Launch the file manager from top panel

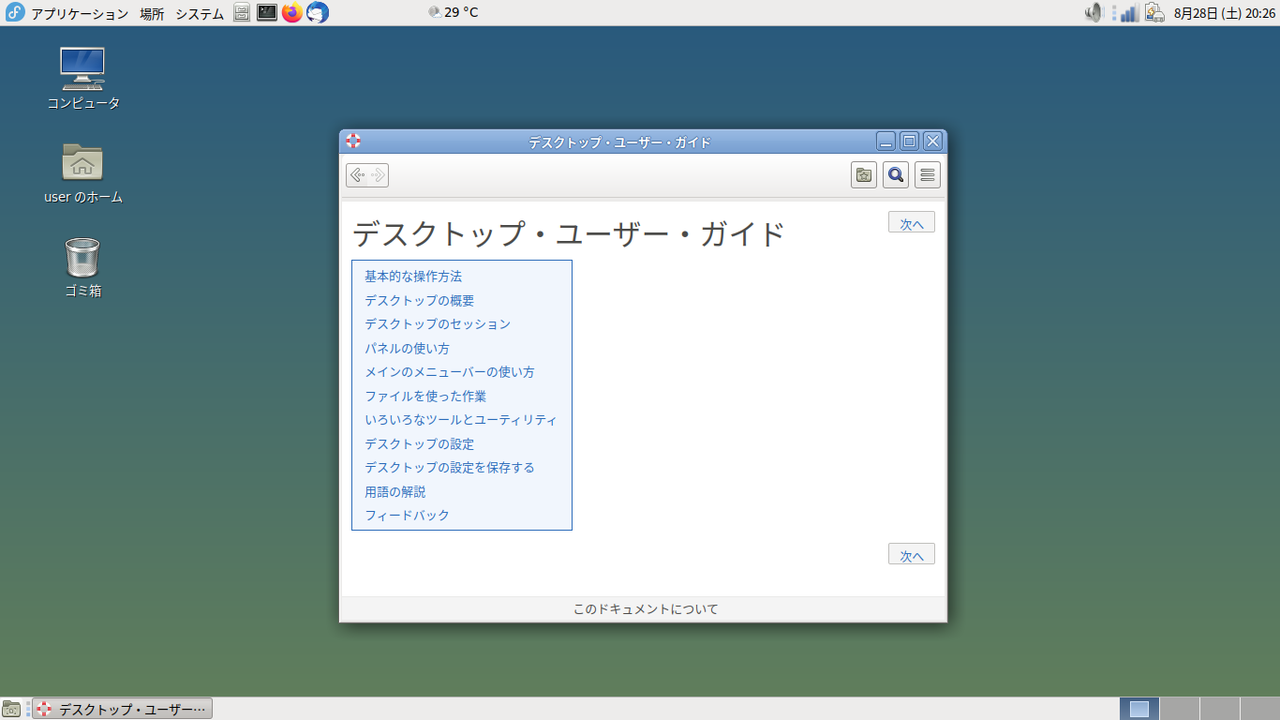pyautogui.click(x=242, y=13)
